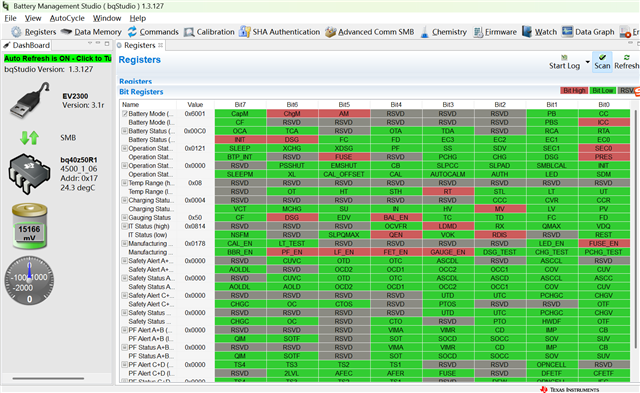Select the DashBoard tab

pyautogui.click(x=27, y=45)
